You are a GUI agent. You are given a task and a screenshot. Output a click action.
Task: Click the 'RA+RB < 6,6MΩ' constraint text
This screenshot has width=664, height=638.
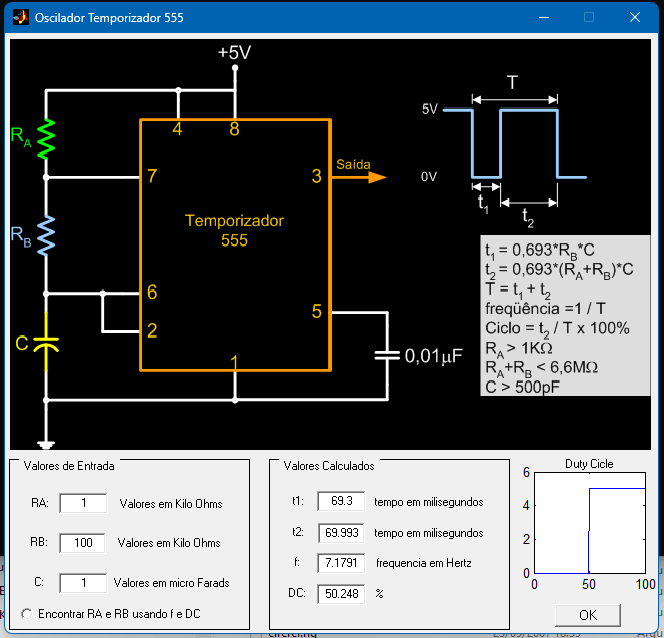coord(542,368)
